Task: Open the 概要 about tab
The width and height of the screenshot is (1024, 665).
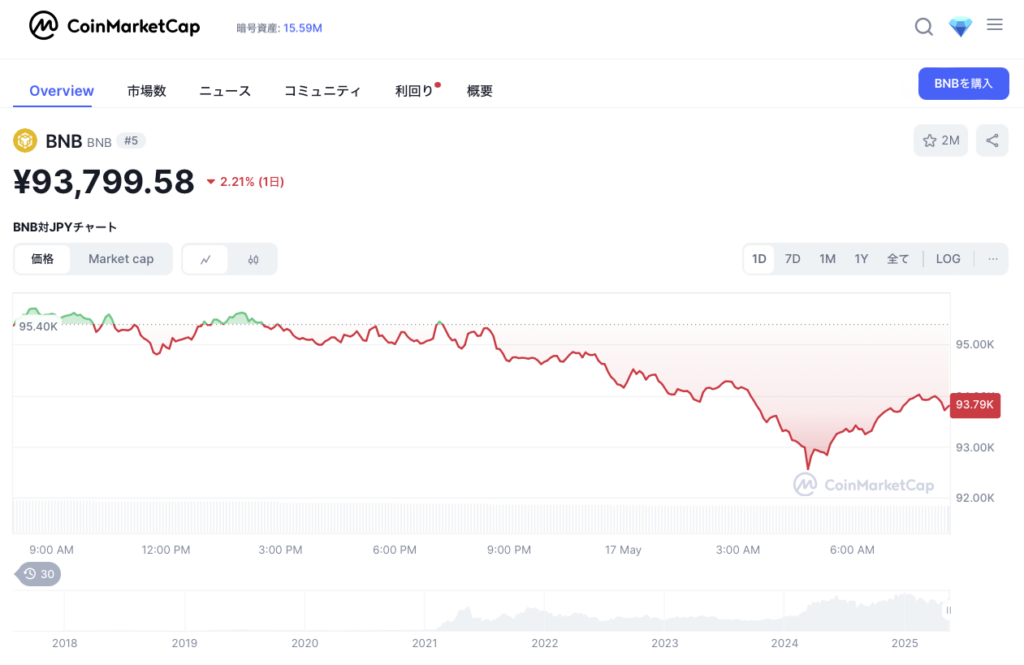Action: click(479, 91)
